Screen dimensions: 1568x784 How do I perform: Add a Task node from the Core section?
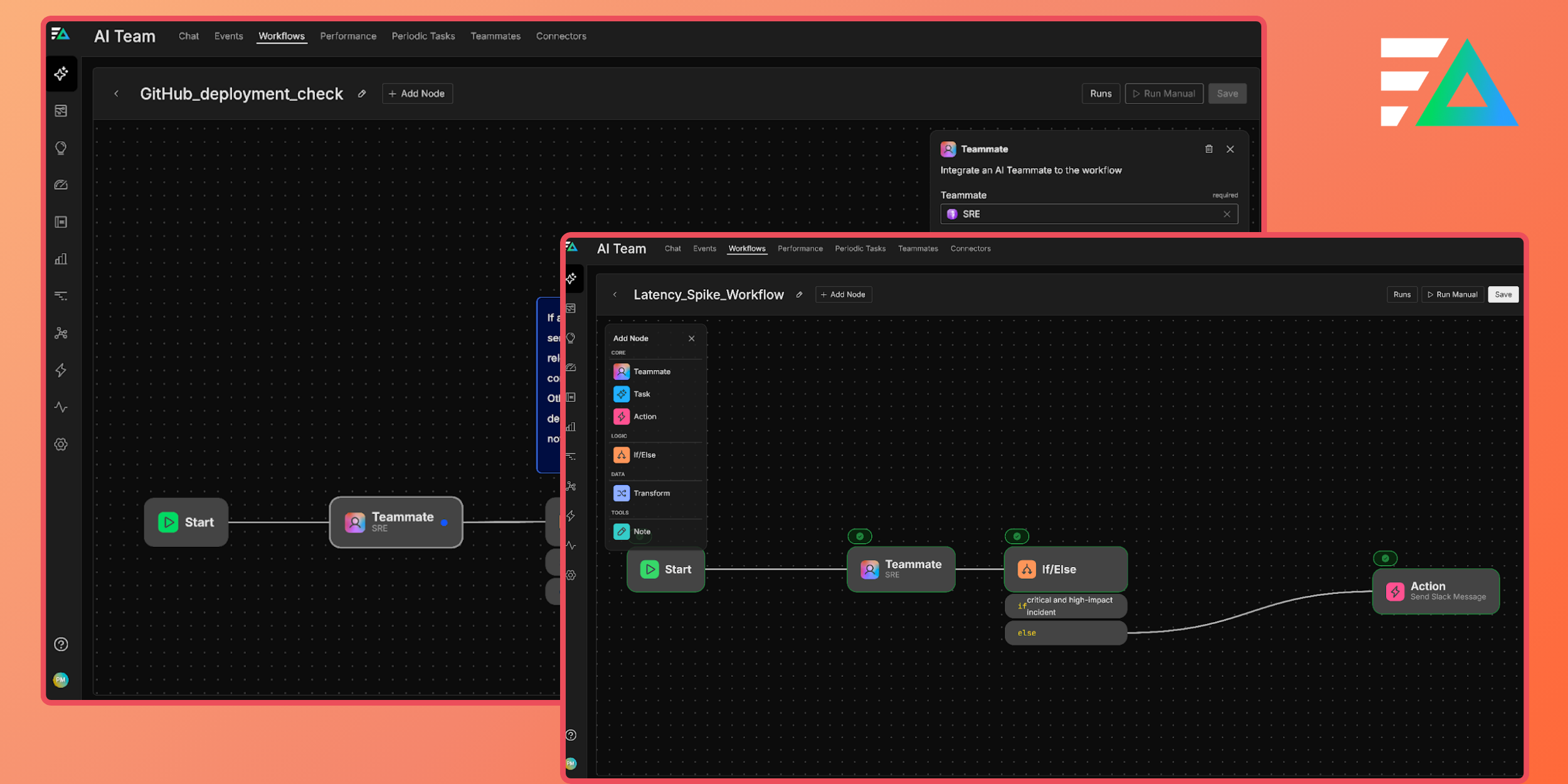642,394
